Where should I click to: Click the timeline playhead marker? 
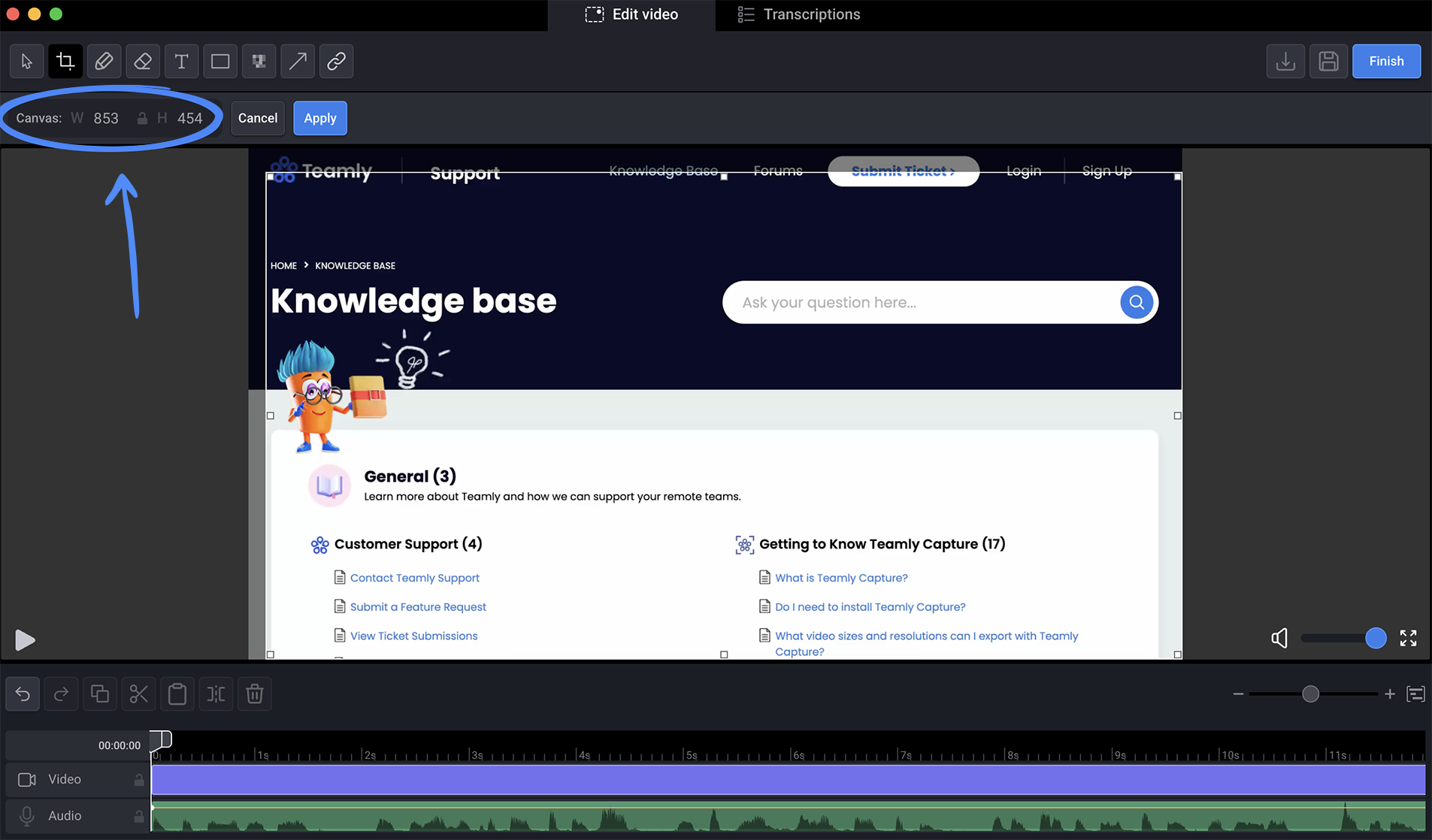161,741
